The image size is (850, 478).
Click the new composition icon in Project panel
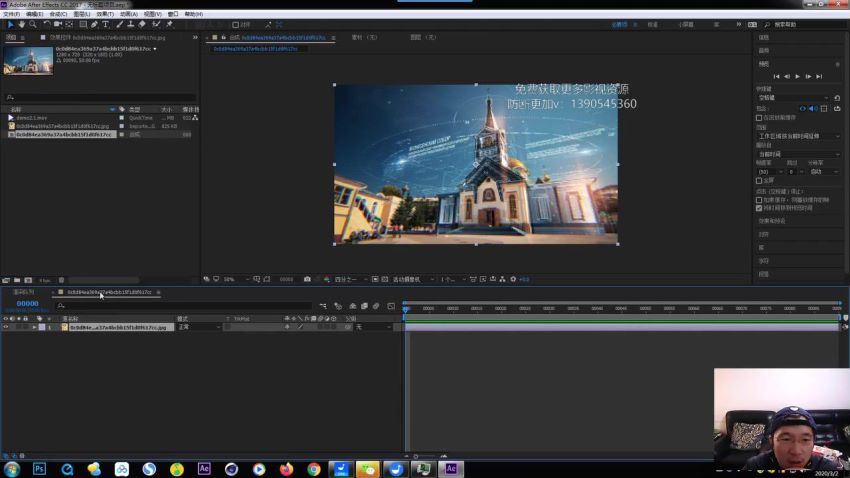[x=28, y=280]
